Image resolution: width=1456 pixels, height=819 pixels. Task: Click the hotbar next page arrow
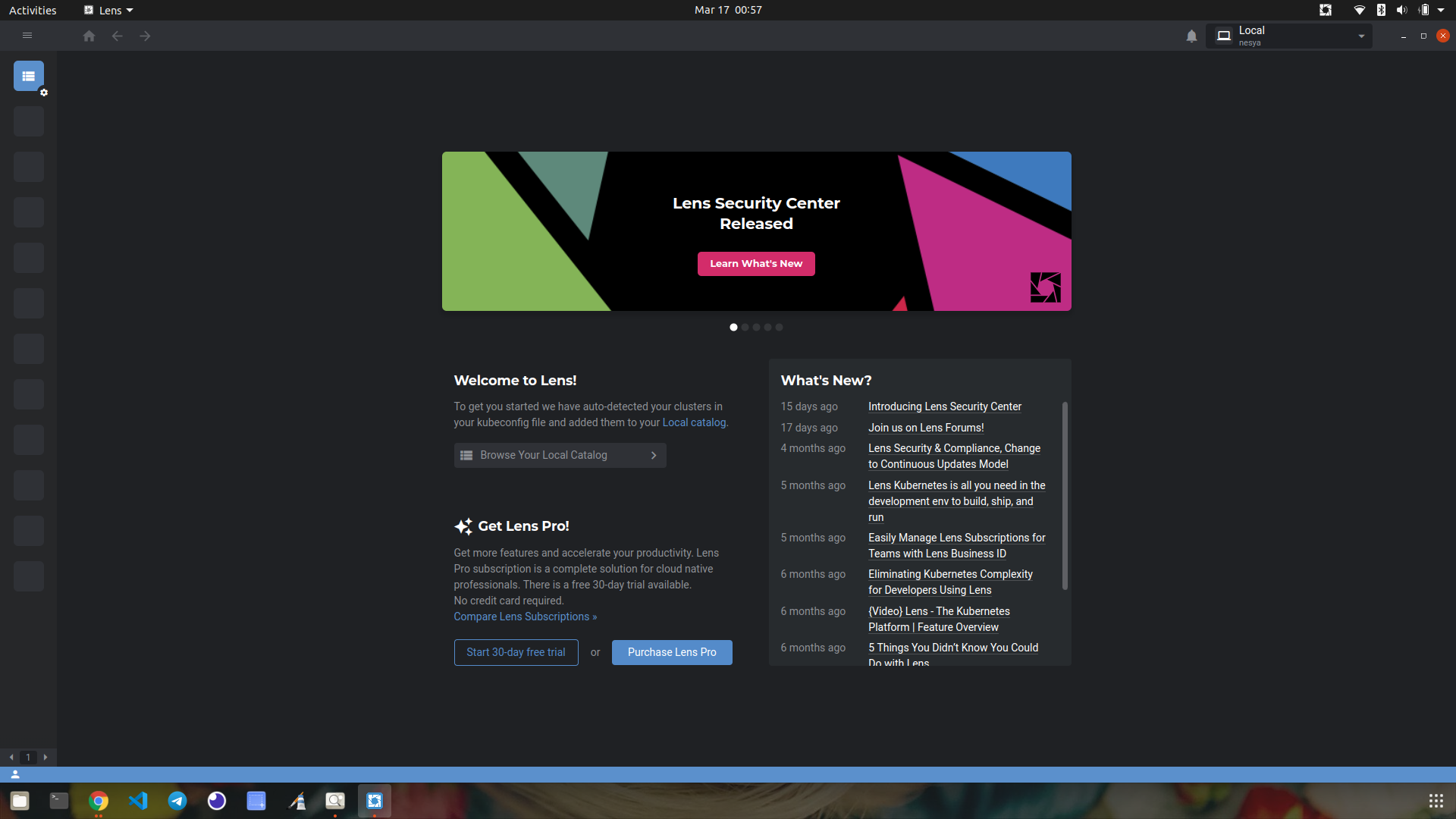(x=45, y=757)
